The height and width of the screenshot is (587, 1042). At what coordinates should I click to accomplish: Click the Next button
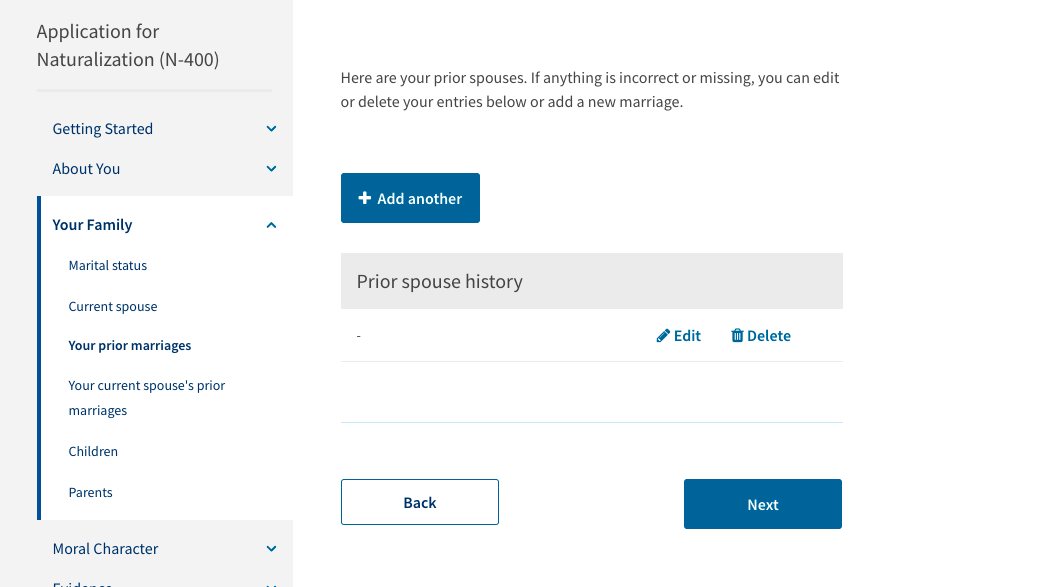[763, 504]
